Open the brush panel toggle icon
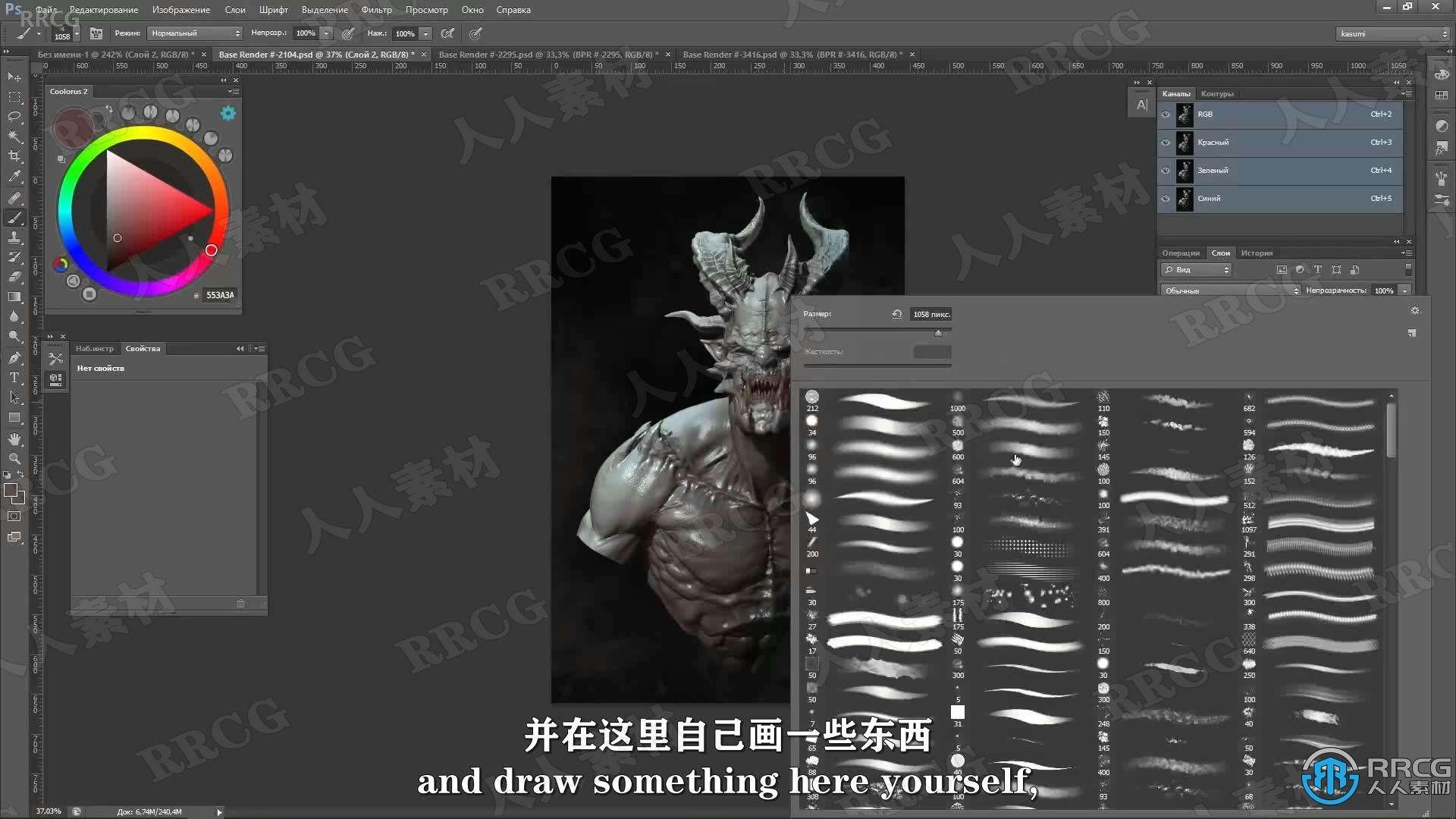This screenshot has height=819, width=1456. (96, 33)
